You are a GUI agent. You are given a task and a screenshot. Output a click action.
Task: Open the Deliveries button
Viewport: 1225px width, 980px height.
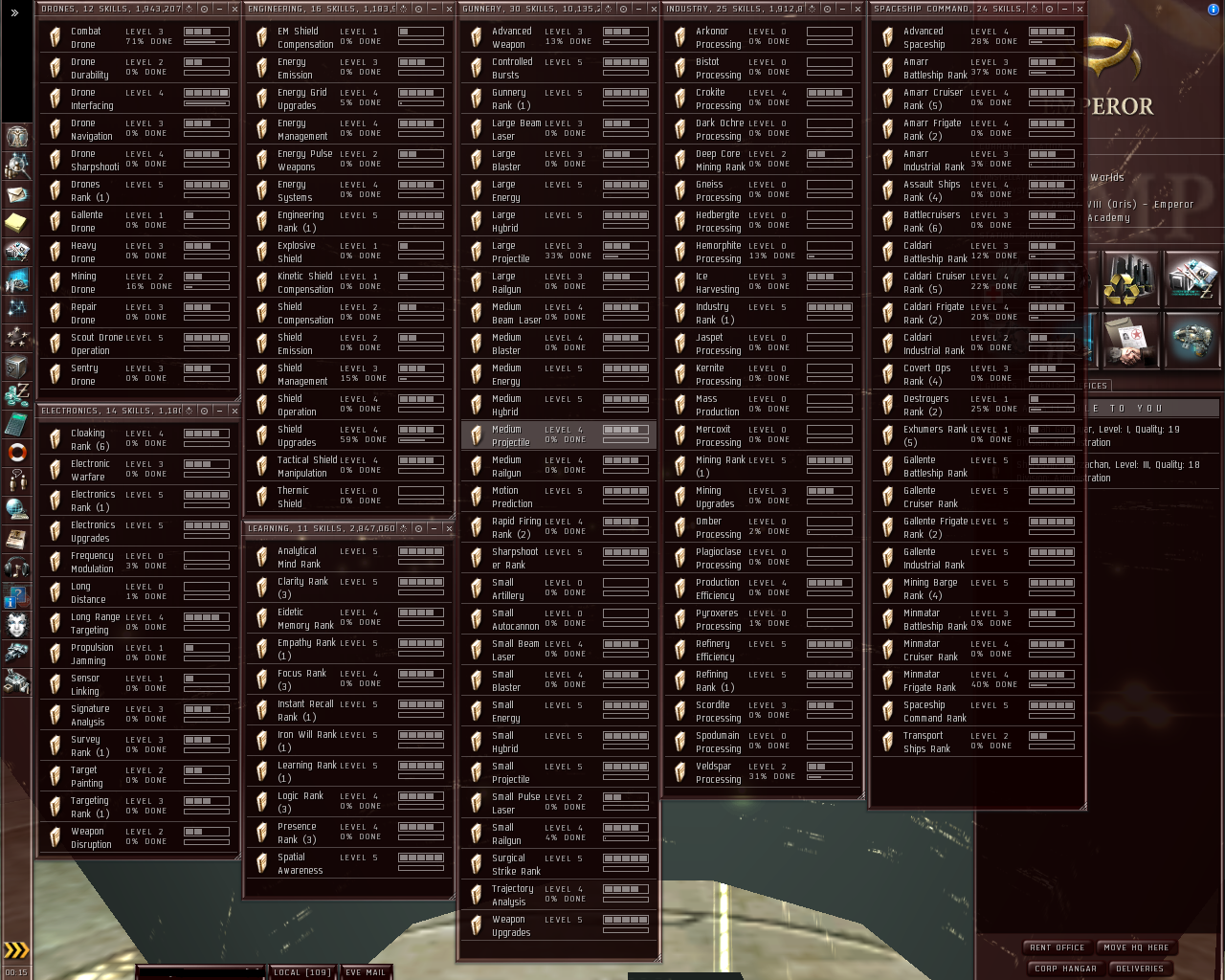point(1140,969)
